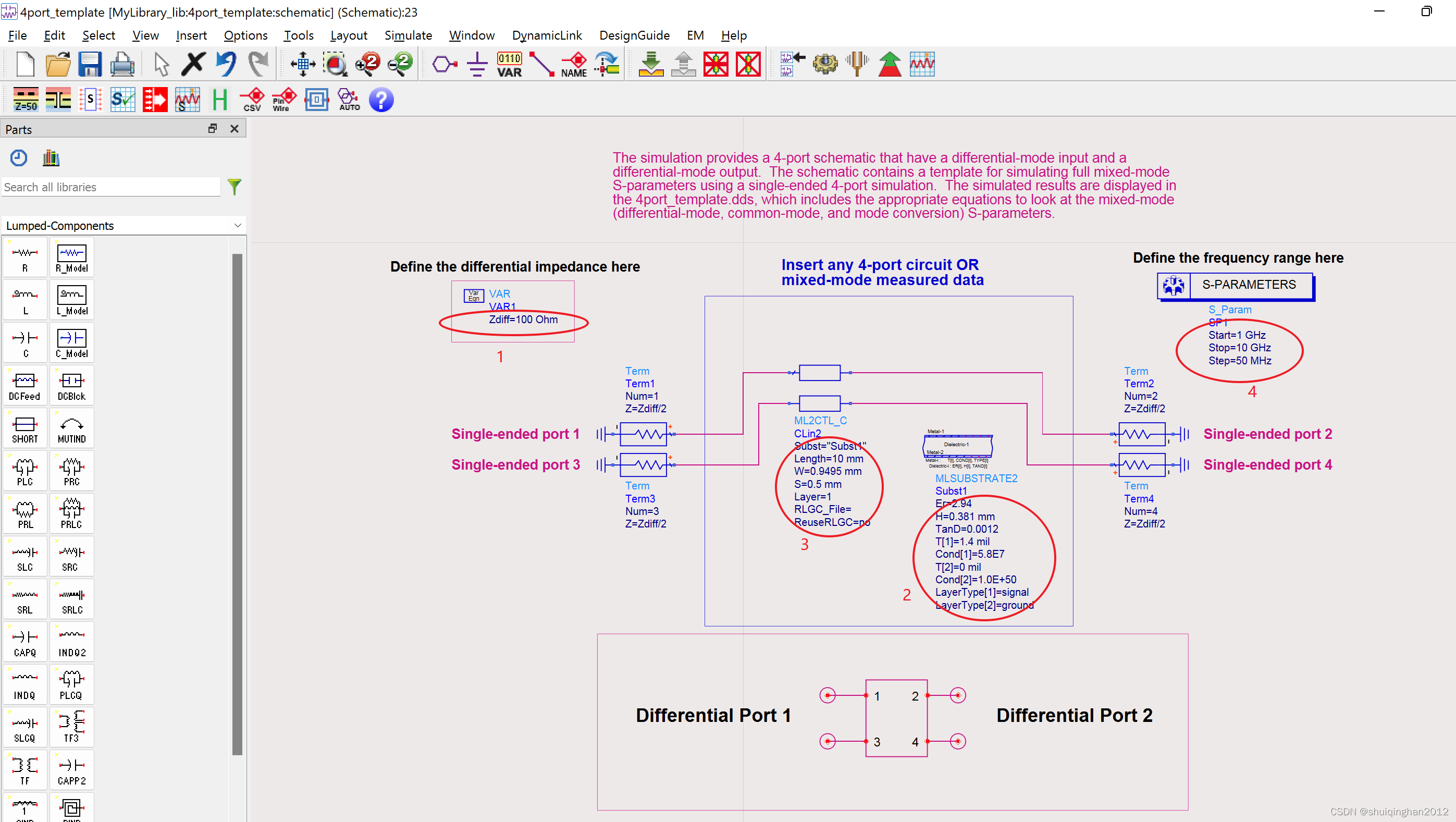This screenshot has height=822, width=1456.
Task: Click the Save design icon
Action: [89, 65]
